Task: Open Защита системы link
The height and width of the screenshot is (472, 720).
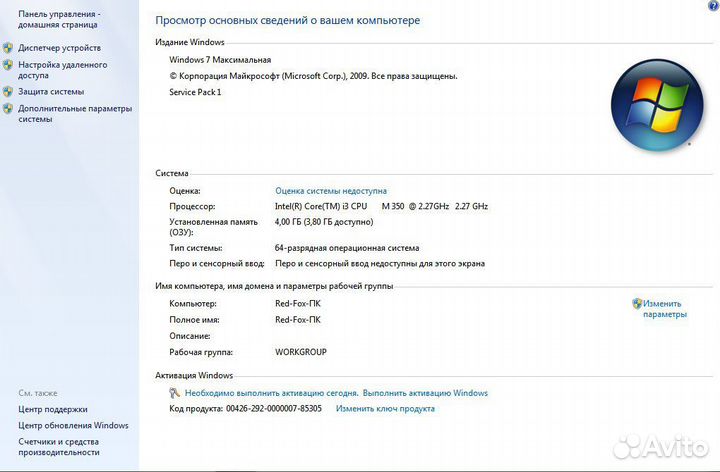Action: coord(51,91)
